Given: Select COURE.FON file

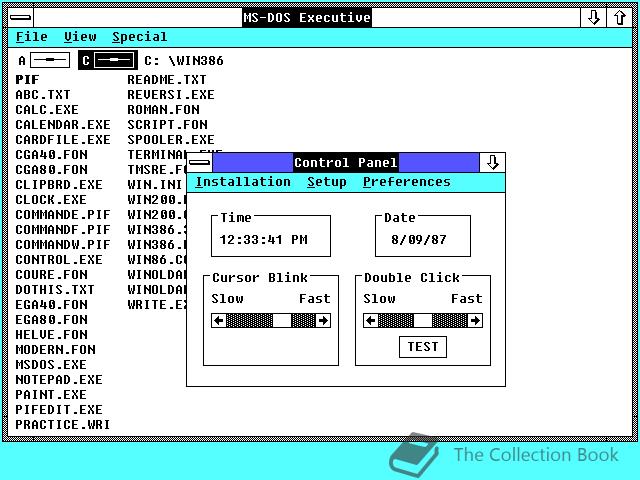Looking at the screenshot, I should tap(51, 275).
